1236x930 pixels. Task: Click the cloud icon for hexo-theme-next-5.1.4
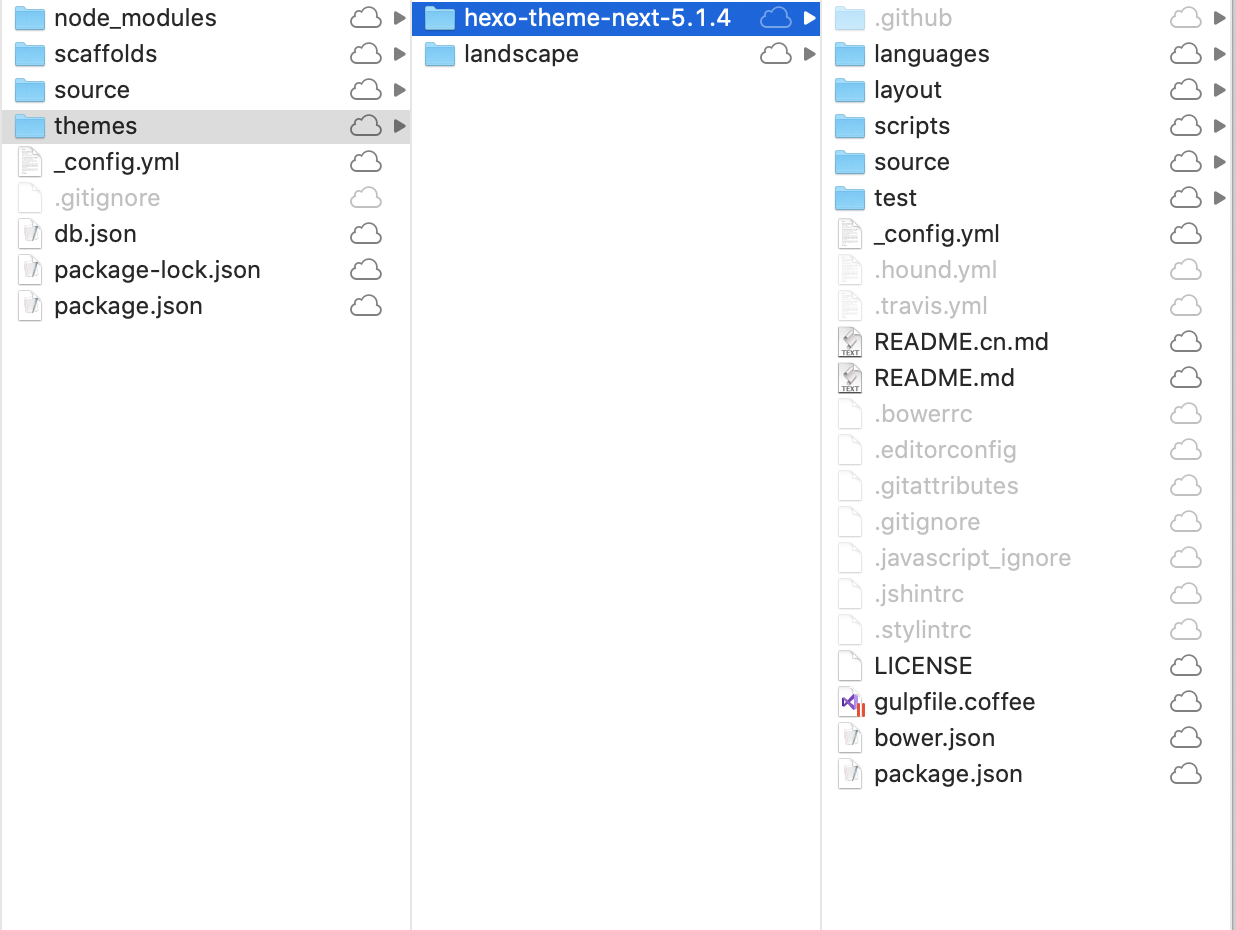tap(776, 18)
